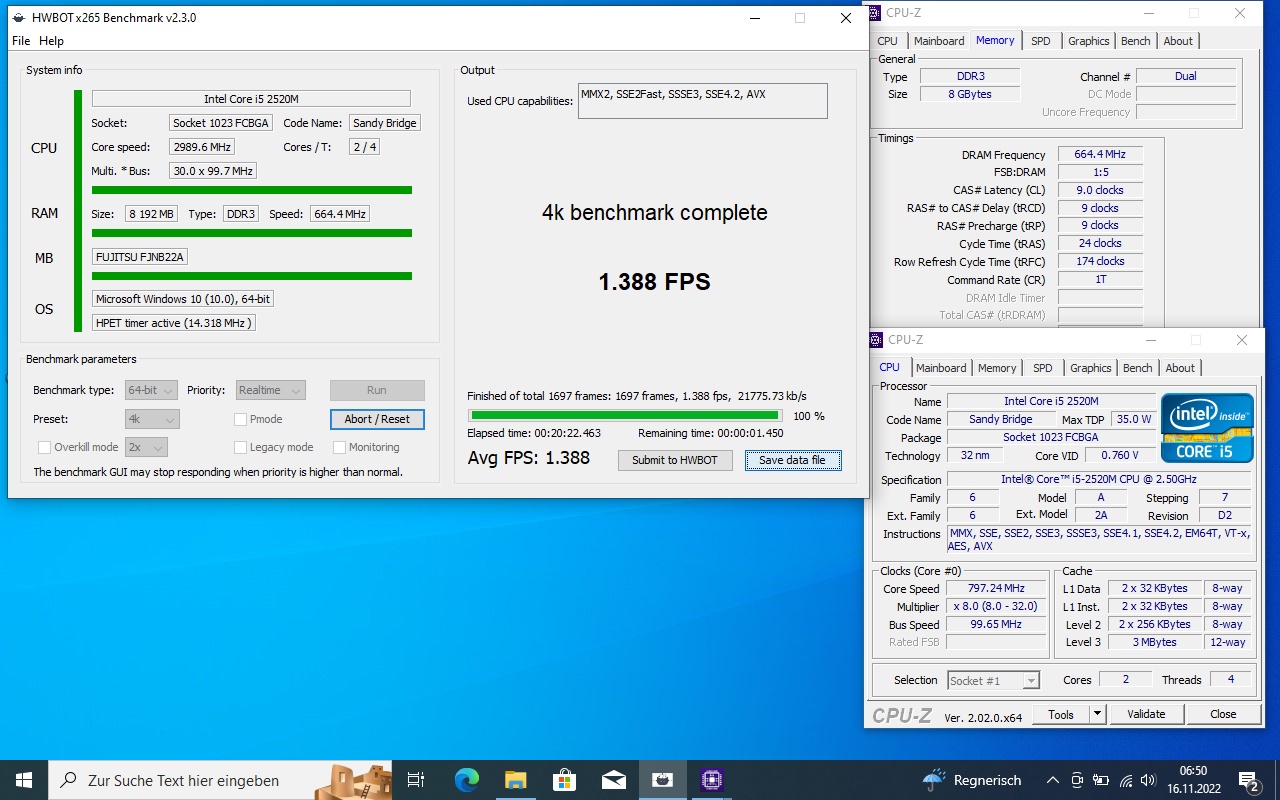The image size is (1280, 800).
Task: Toggle the Monitoring checkbox
Action: pos(340,447)
